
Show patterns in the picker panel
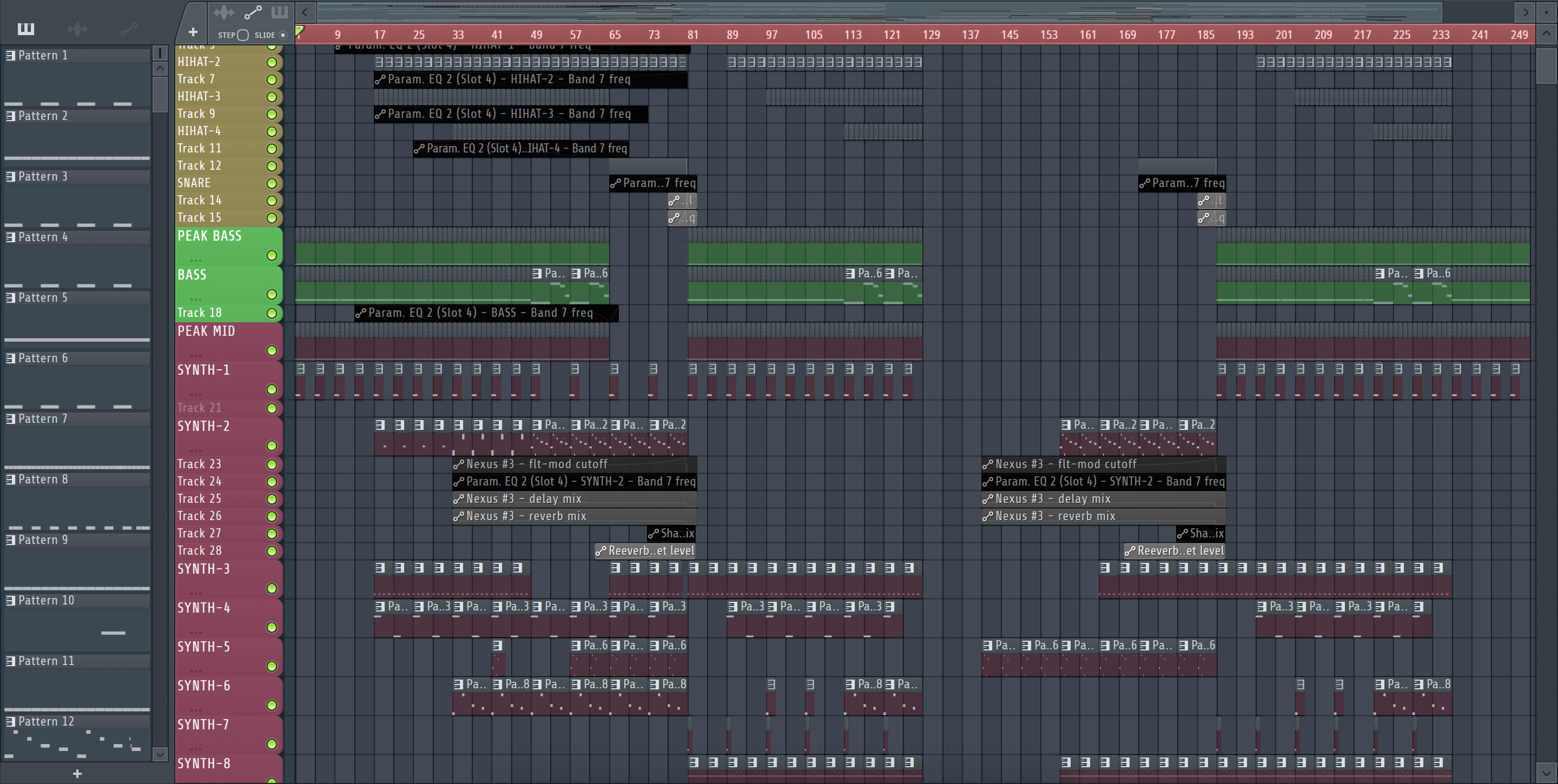tap(26, 29)
